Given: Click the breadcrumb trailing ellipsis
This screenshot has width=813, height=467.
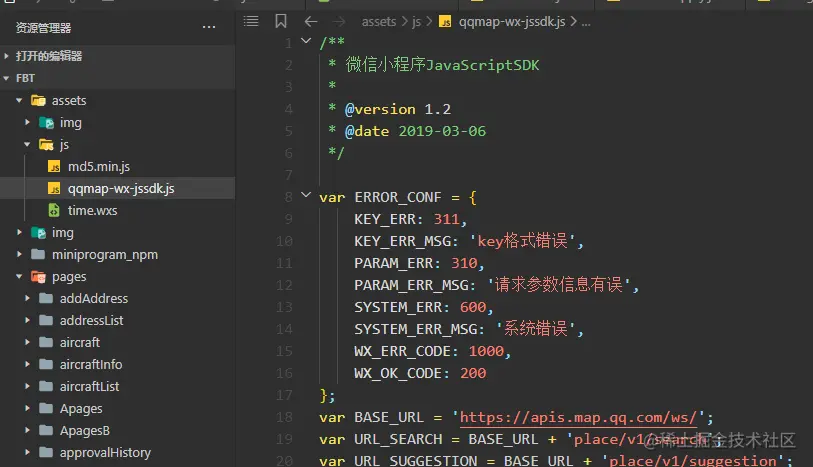Looking at the screenshot, I should (586, 23).
